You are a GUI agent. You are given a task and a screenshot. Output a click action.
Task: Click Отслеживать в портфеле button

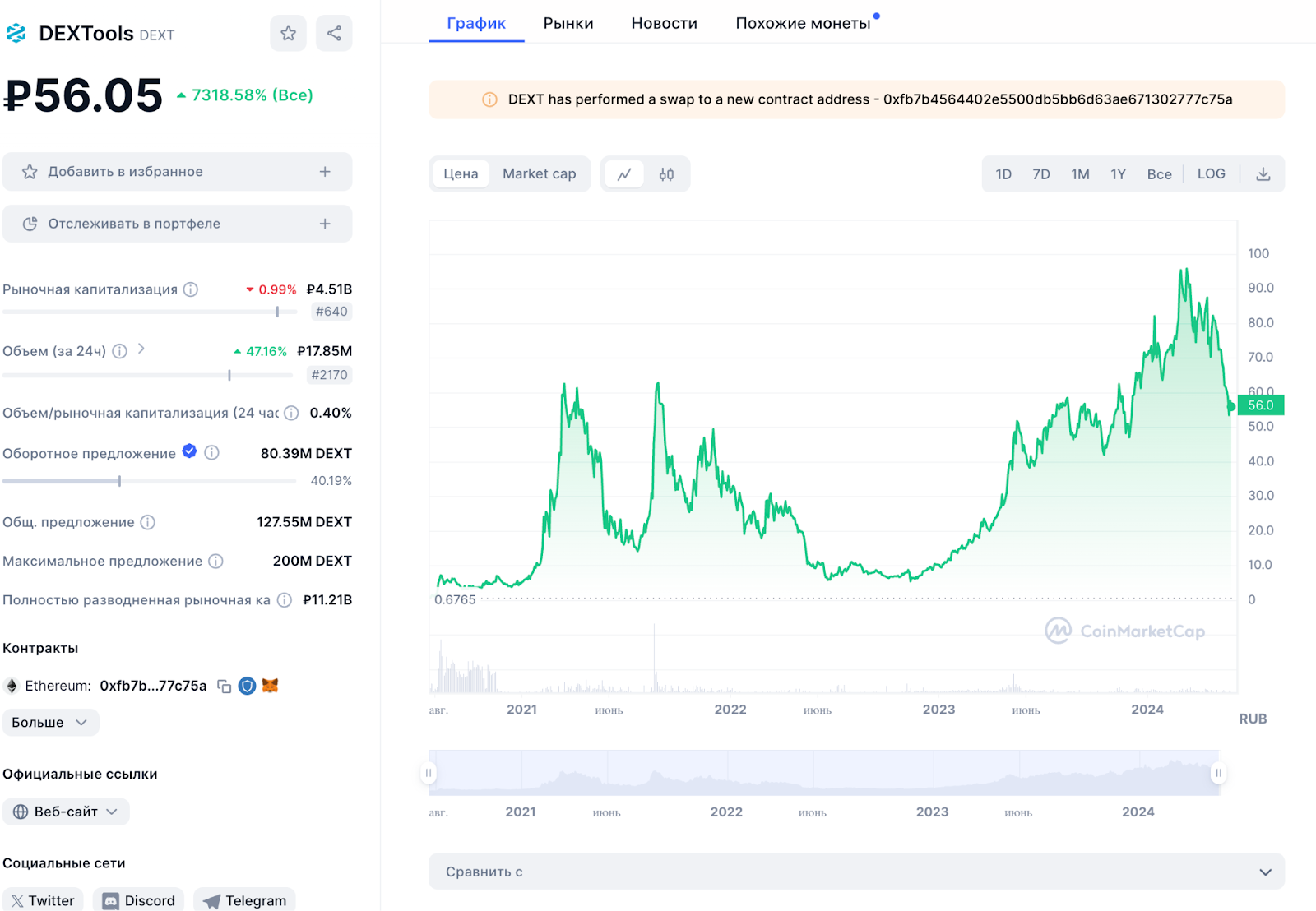point(177,224)
